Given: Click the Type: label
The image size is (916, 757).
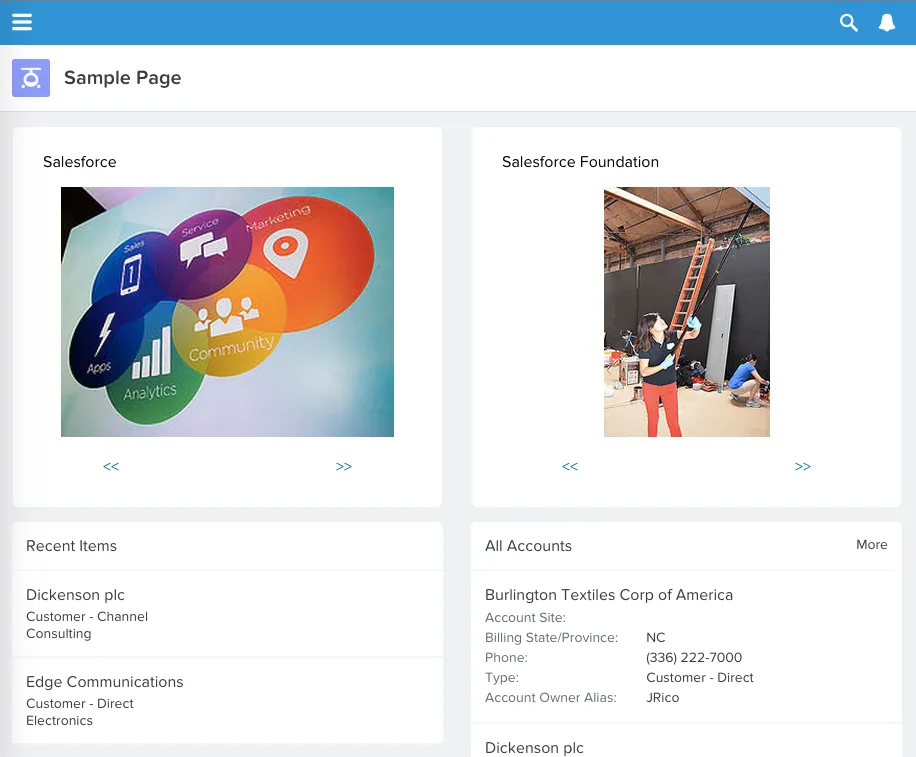Looking at the screenshot, I should coord(502,678).
